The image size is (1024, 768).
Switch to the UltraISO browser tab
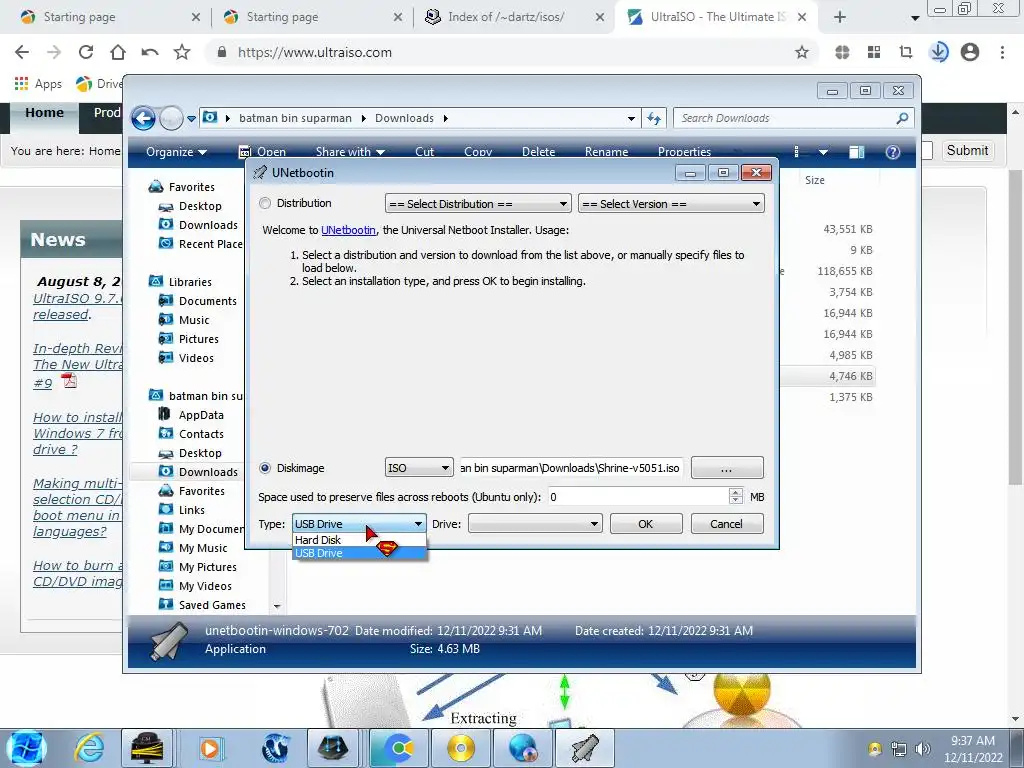(x=716, y=17)
